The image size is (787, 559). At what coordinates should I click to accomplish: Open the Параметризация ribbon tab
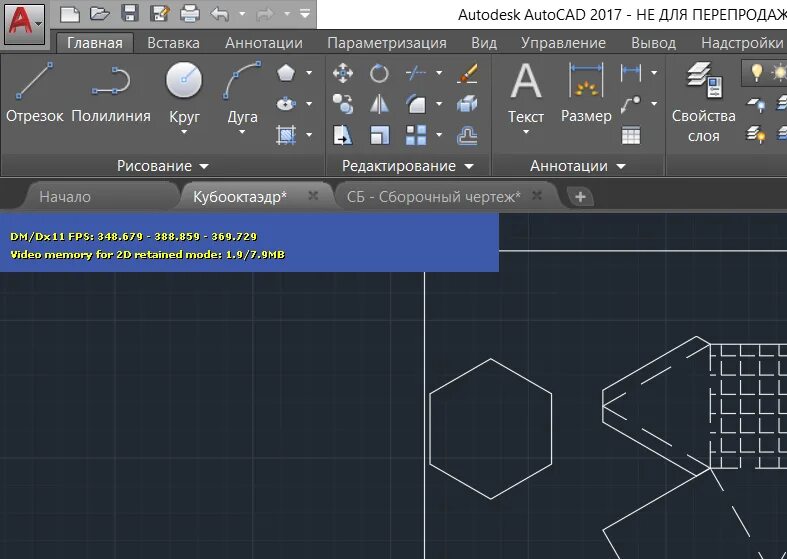click(386, 43)
